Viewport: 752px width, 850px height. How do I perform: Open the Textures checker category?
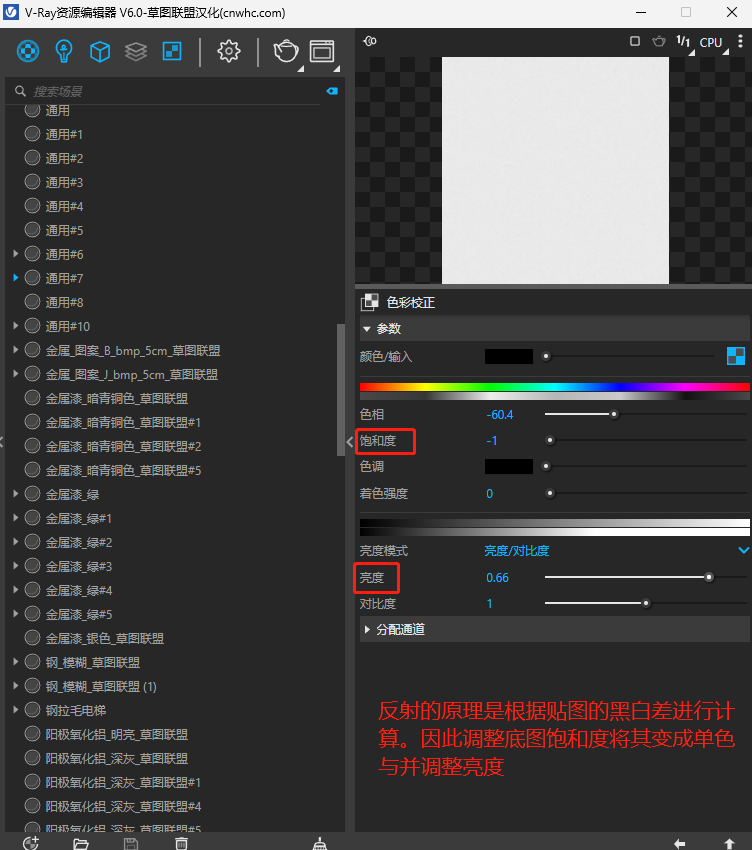(x=171, y=51)
